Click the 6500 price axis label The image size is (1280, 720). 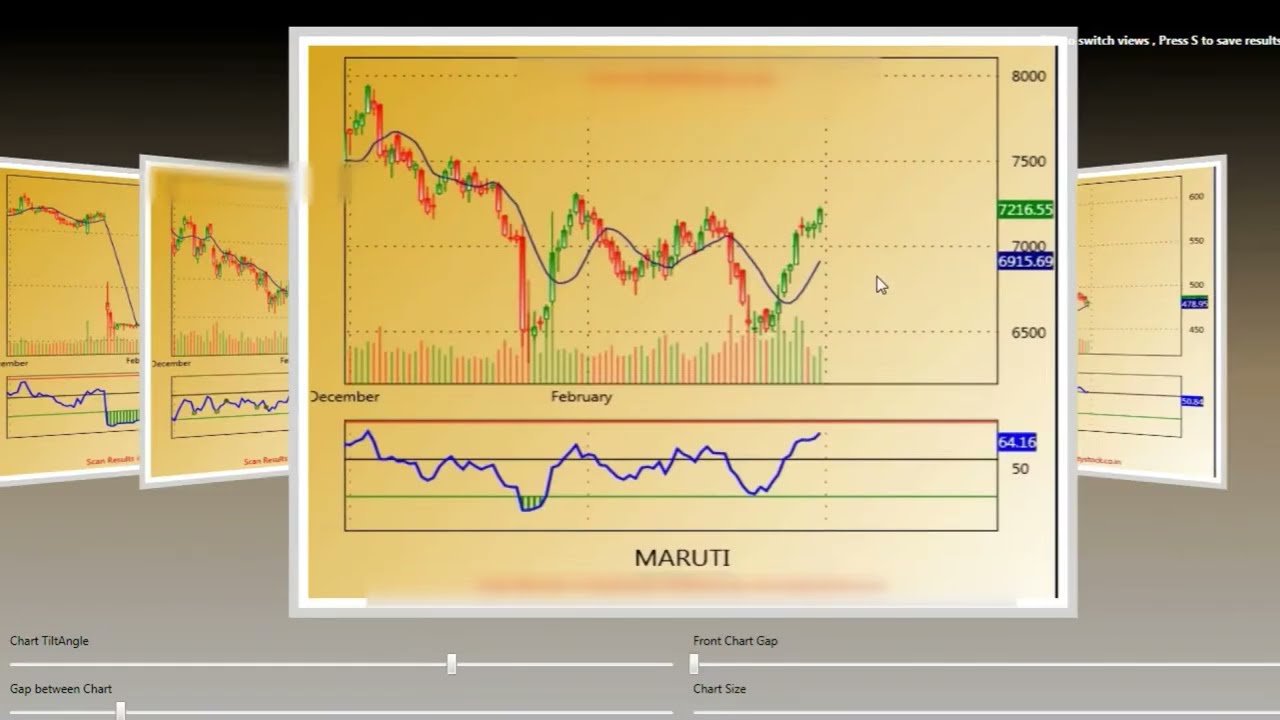[x=1028, y=333]
